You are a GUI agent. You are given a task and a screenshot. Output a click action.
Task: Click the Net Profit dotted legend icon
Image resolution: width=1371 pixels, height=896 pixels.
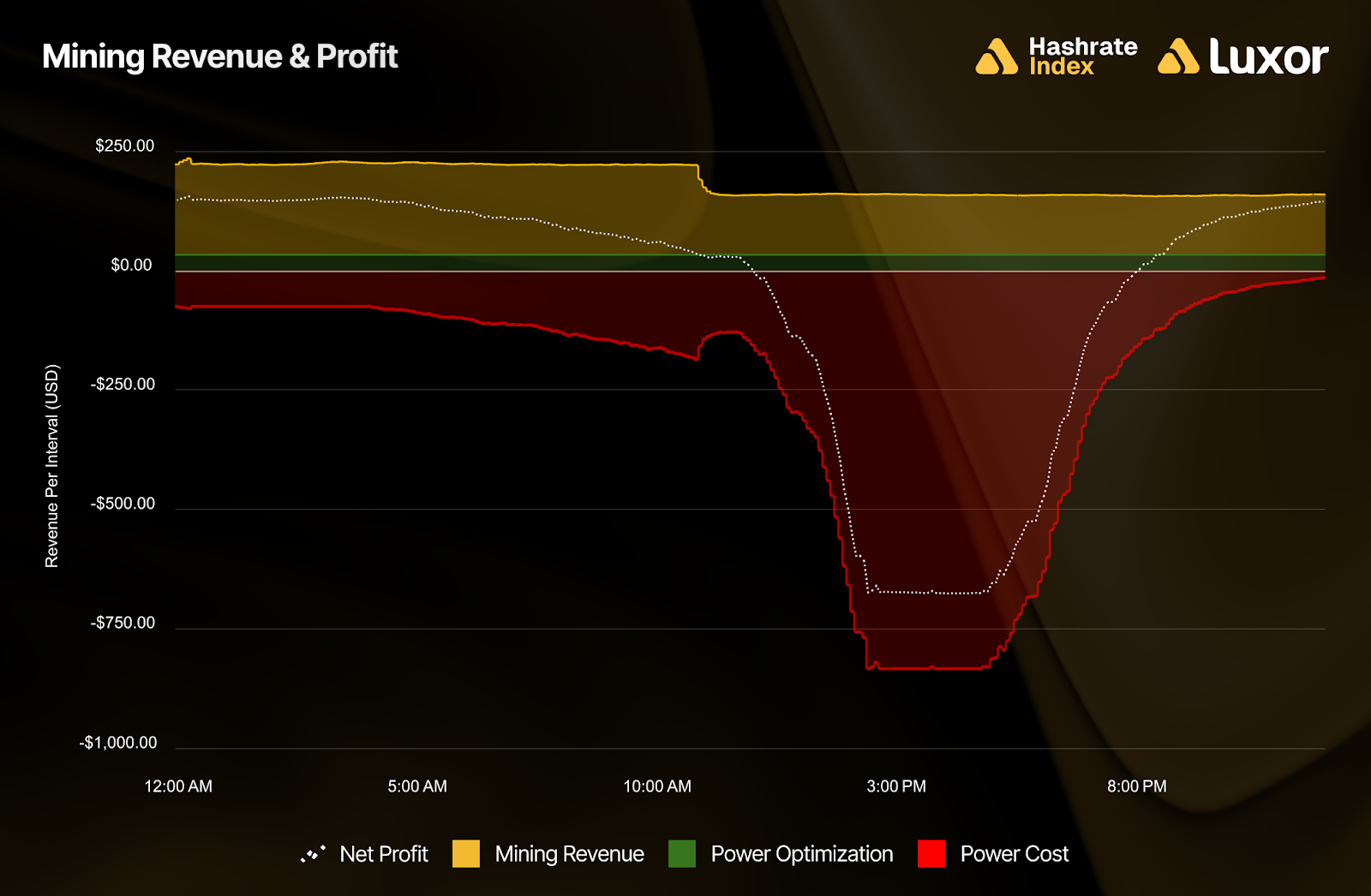[314, 854]
